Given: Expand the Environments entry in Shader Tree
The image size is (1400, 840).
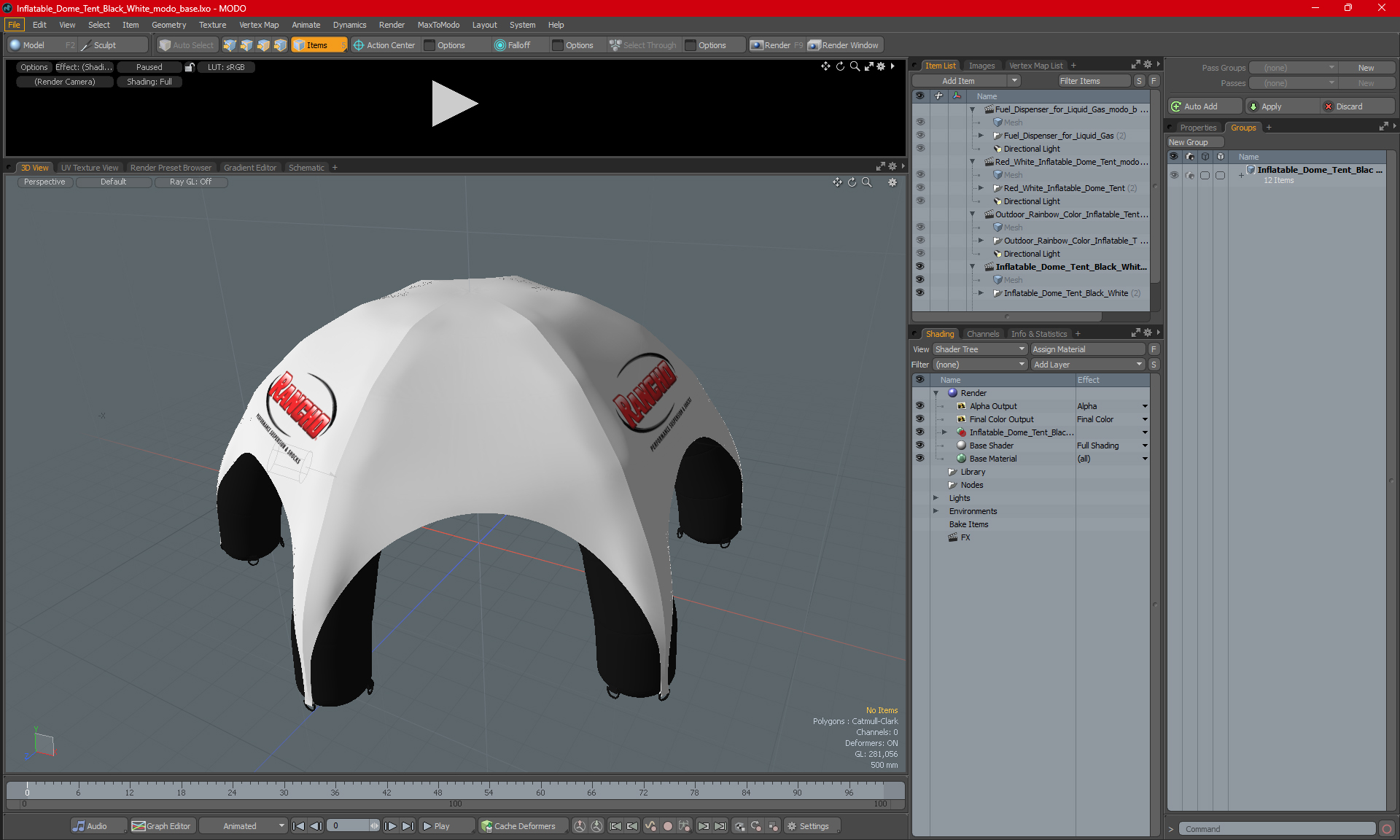Looking at the screenshot, I should tap(936, 511).
